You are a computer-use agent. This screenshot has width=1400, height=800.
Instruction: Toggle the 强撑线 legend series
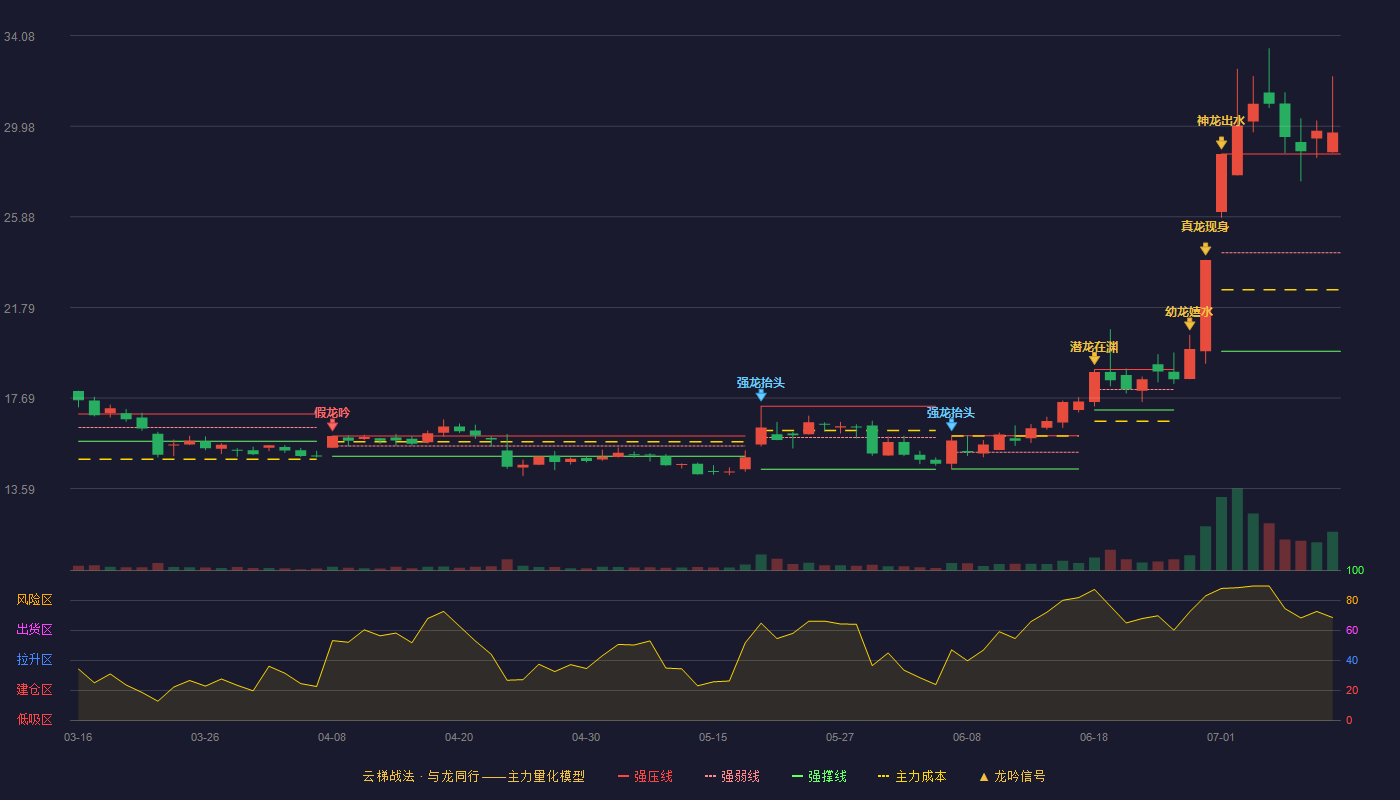click(x=819, y=776)
